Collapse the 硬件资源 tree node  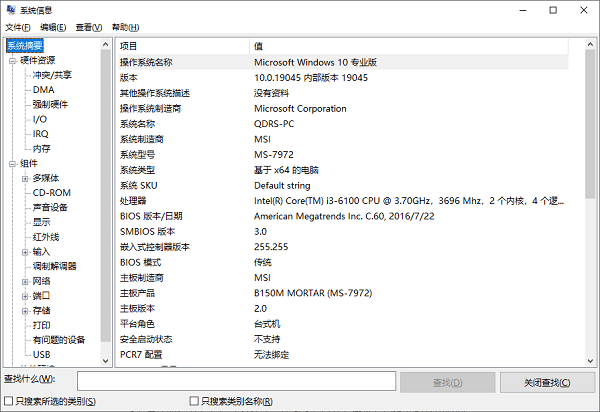(11, 60)
